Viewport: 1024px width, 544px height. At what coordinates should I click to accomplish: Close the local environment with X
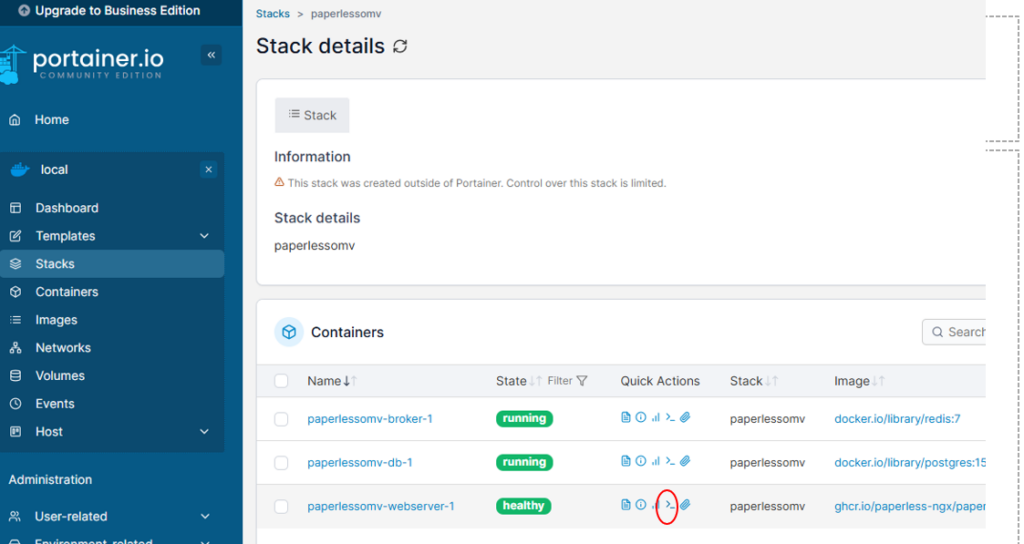coord(208,170)
